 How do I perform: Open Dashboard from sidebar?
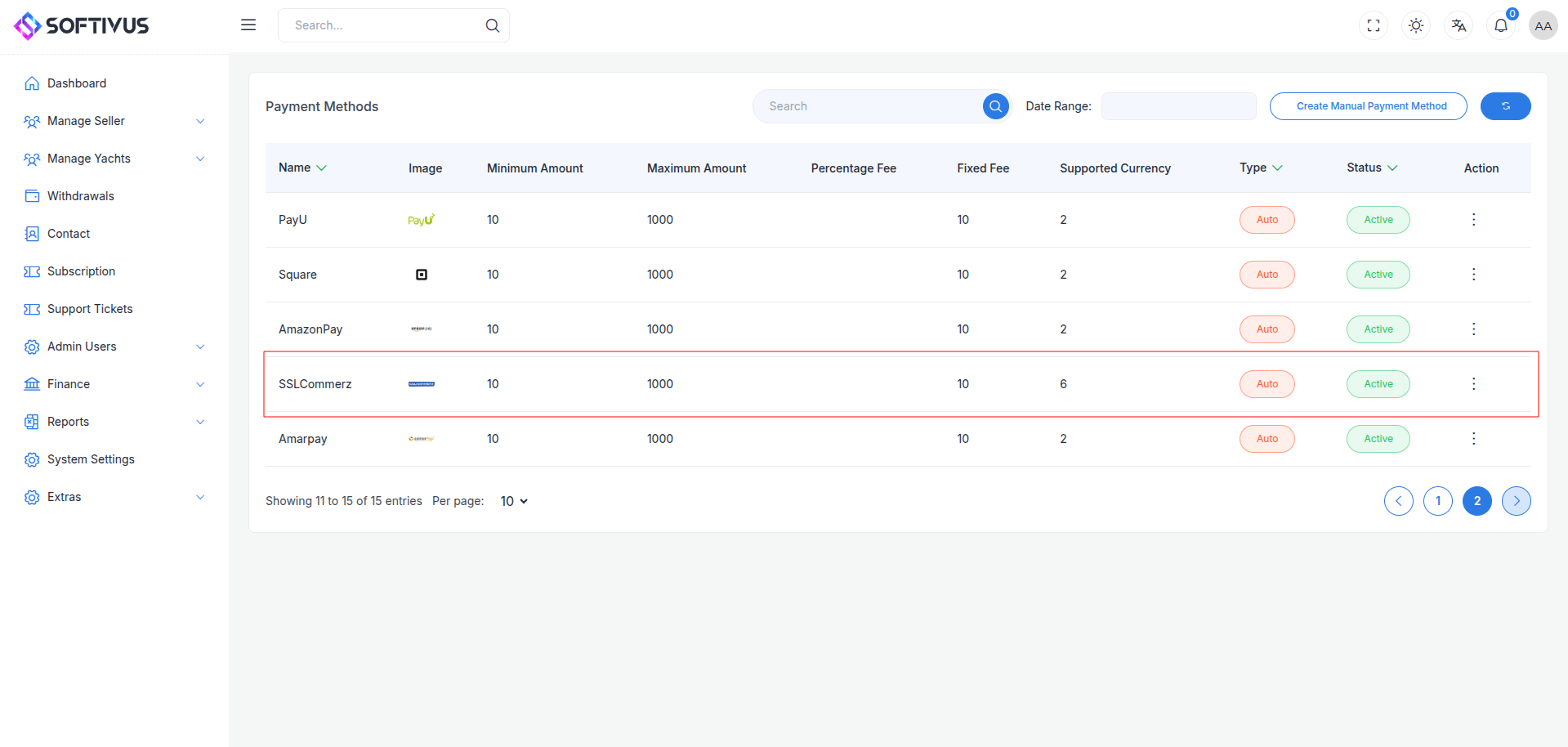coord(77,83)
